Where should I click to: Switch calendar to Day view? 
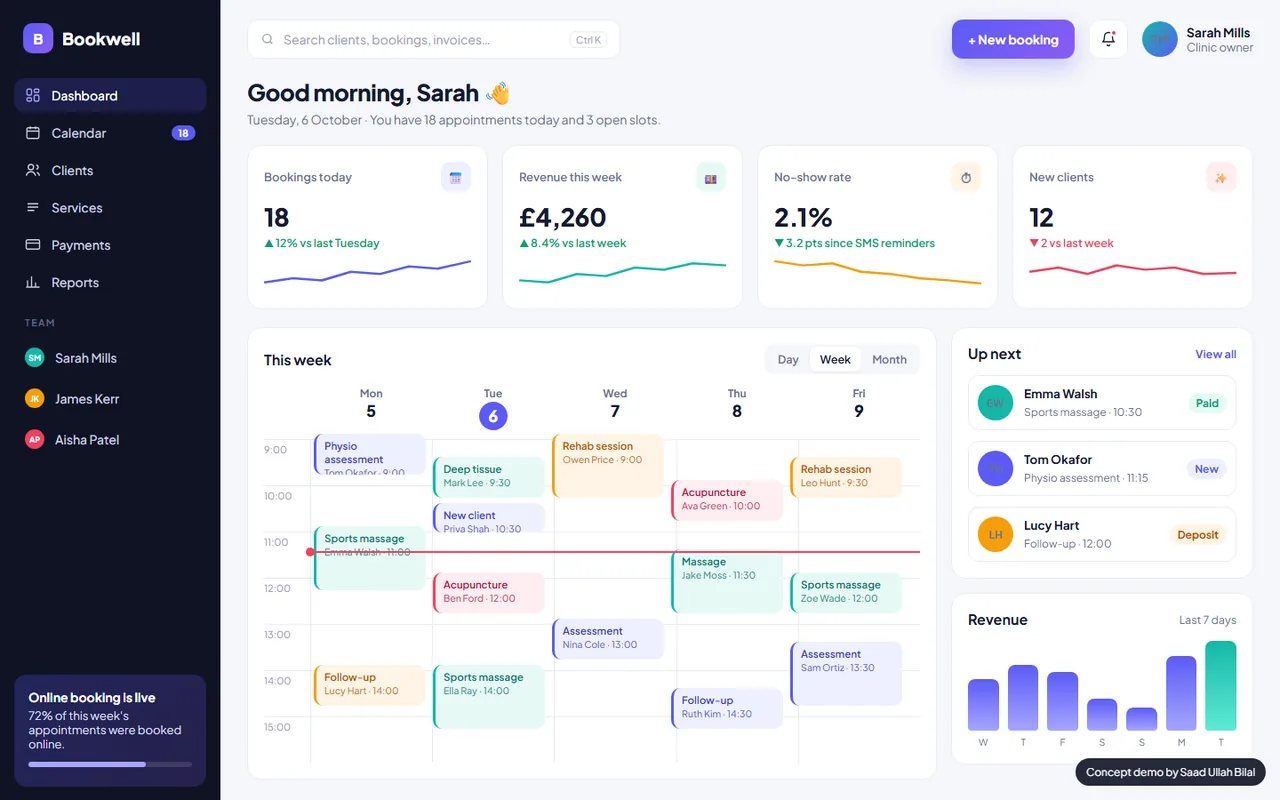point(788,360)
